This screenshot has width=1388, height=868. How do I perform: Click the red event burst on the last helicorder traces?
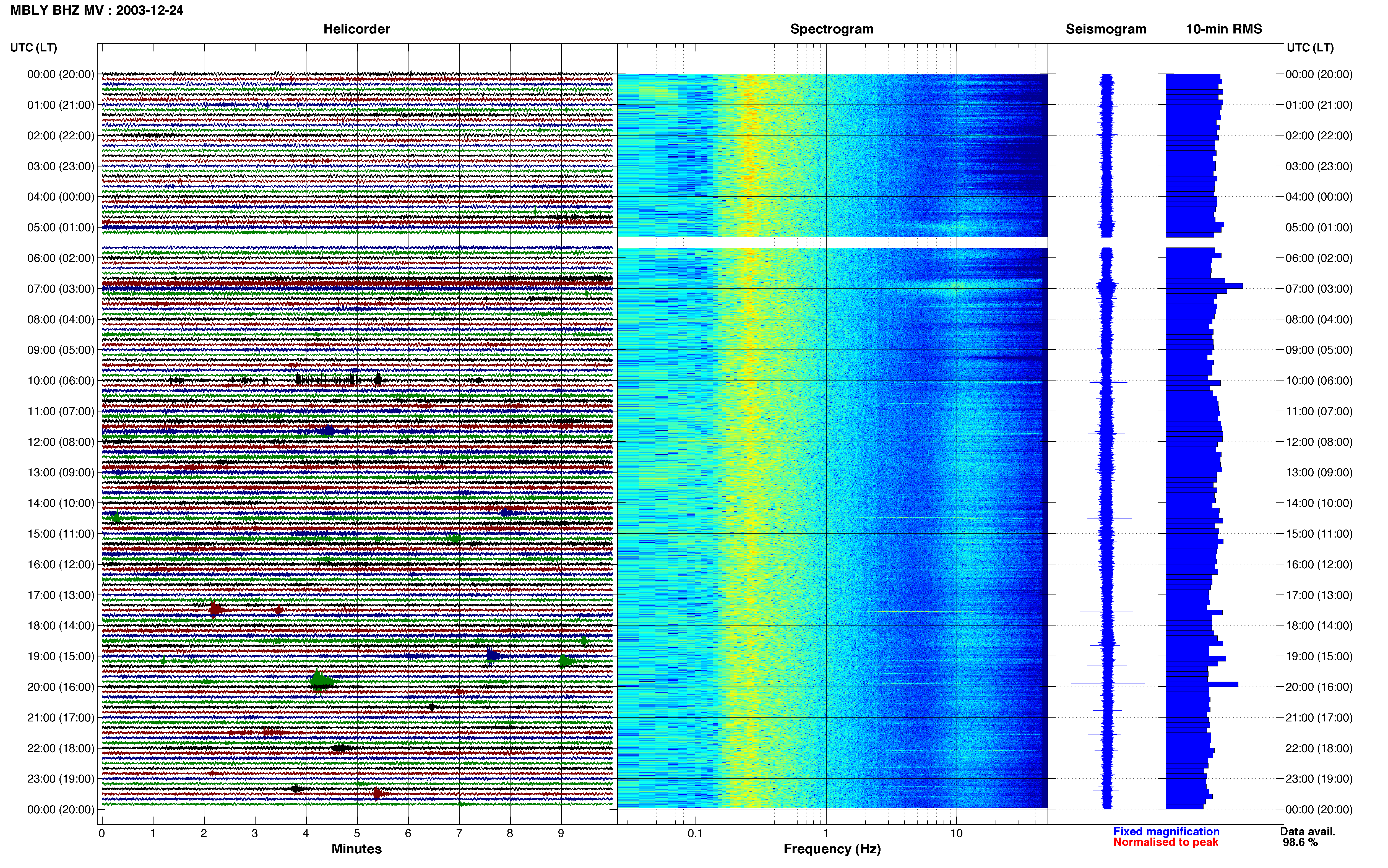(378, 794)
